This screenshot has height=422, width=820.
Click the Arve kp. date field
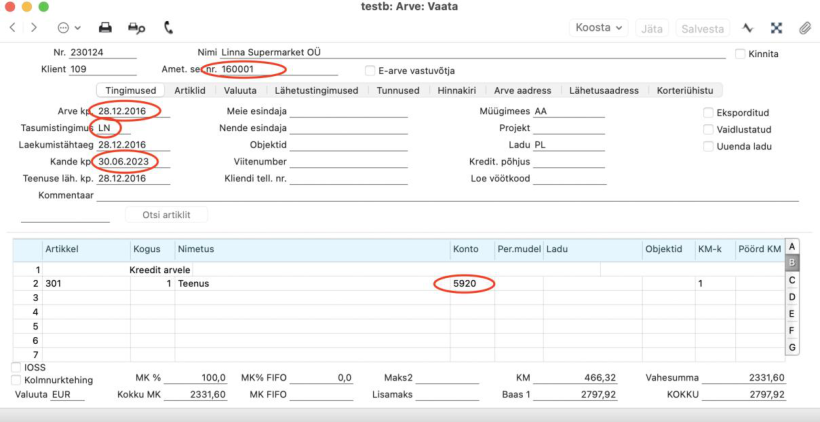133,112
